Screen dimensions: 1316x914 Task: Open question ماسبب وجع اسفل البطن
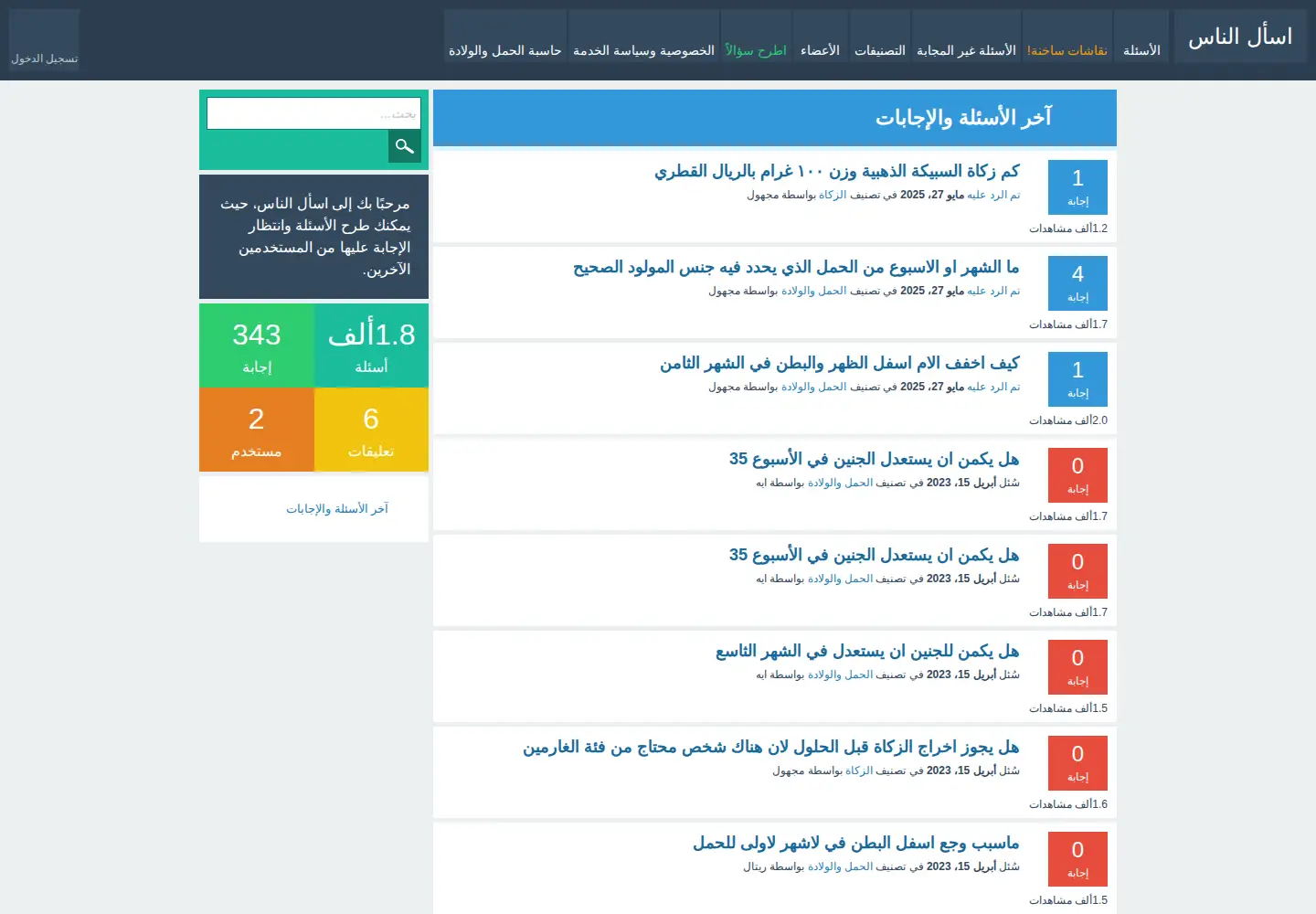(856, 844)
